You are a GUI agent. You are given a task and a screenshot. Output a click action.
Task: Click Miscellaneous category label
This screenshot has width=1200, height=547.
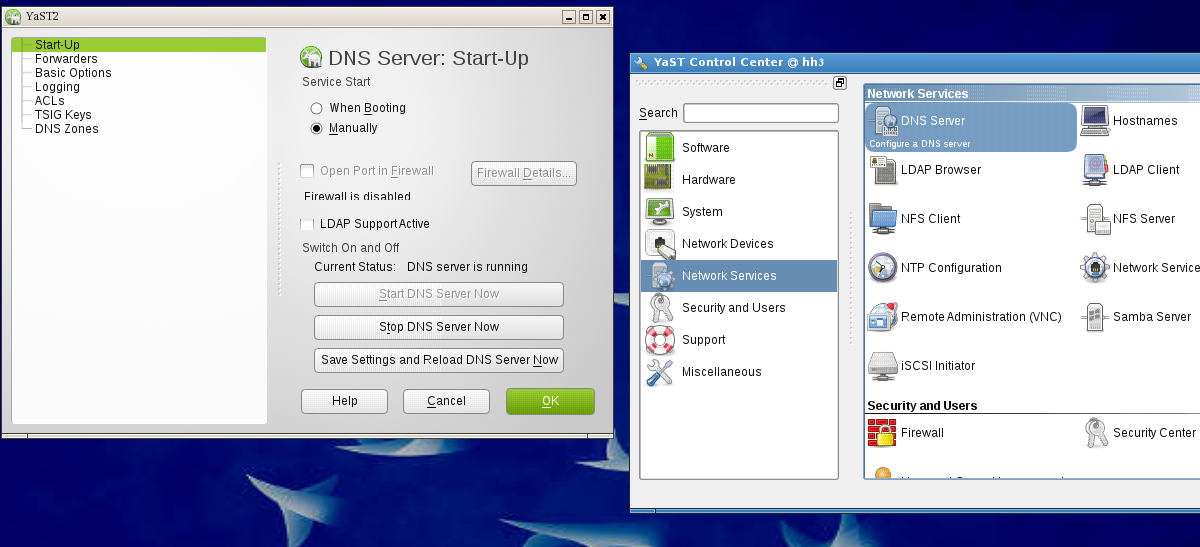(722, 372)
